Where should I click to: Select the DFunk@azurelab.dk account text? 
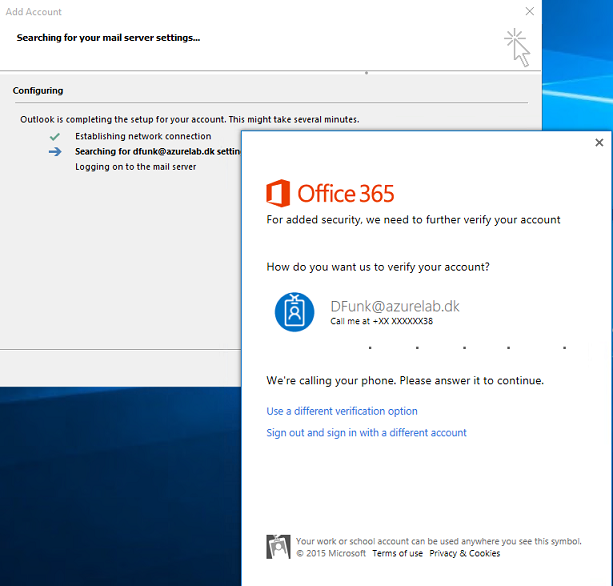point(395,306)
